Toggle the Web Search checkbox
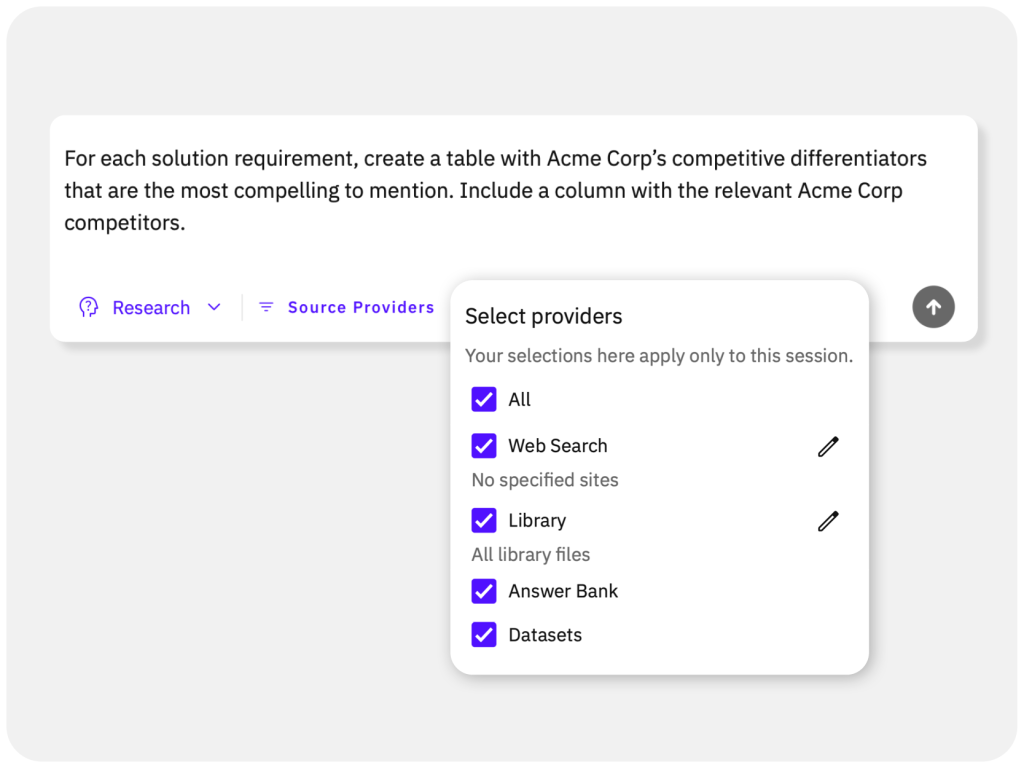The height and width of the screenshot is (768, 1024). [484, 446]
